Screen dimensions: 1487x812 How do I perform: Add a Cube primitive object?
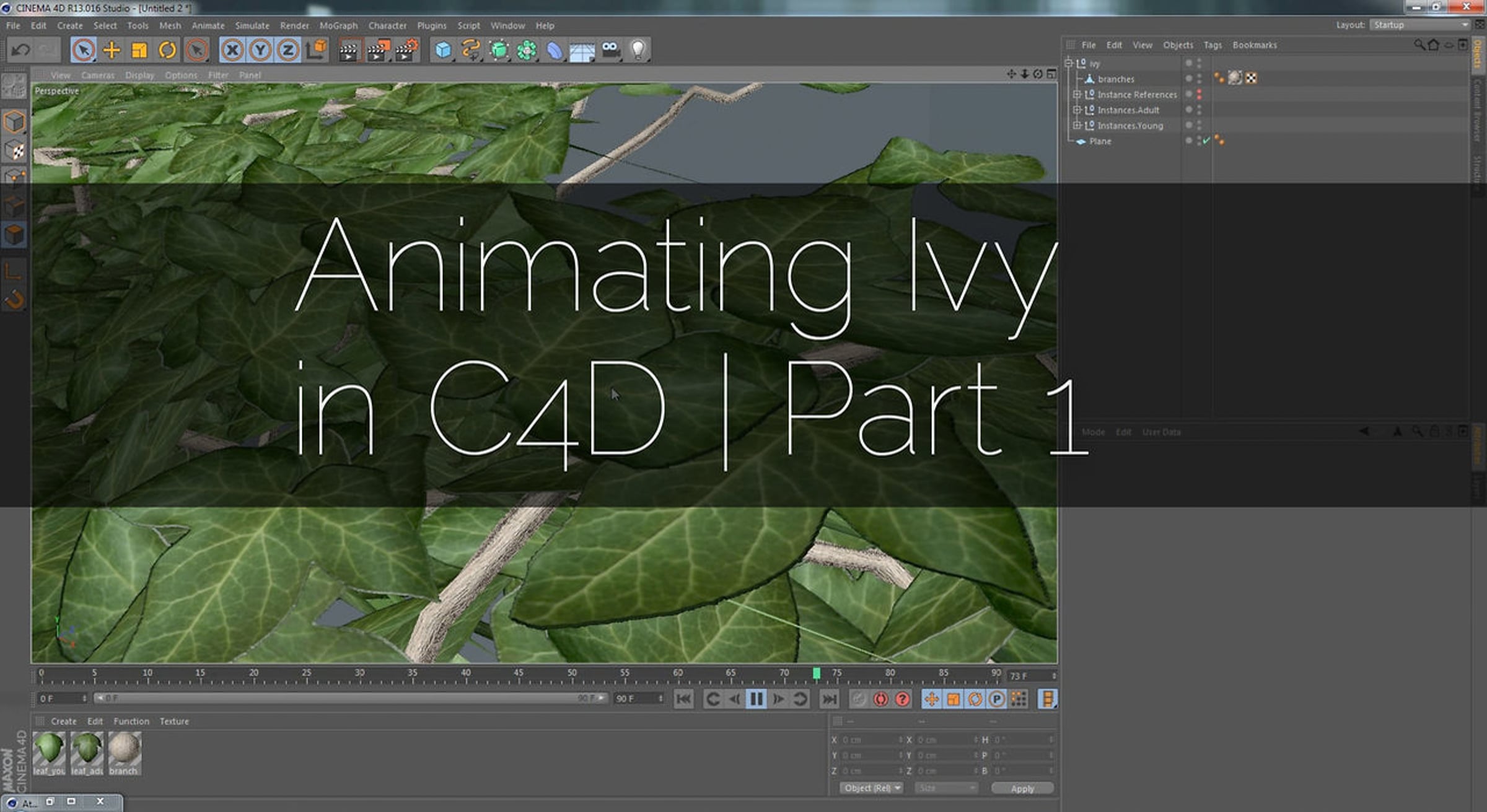pyautogui.click(x=443, y=50)
